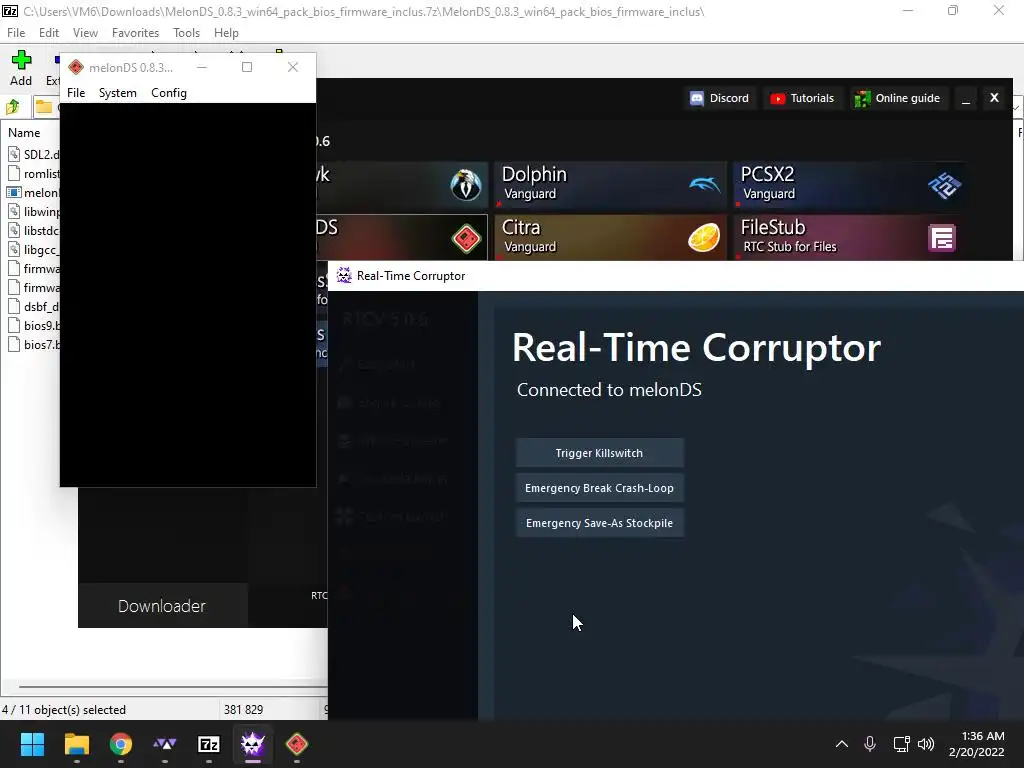This screenshot has width=1024, height=768.
Task: Click the microphone tray icon
Action: [870, 744]
